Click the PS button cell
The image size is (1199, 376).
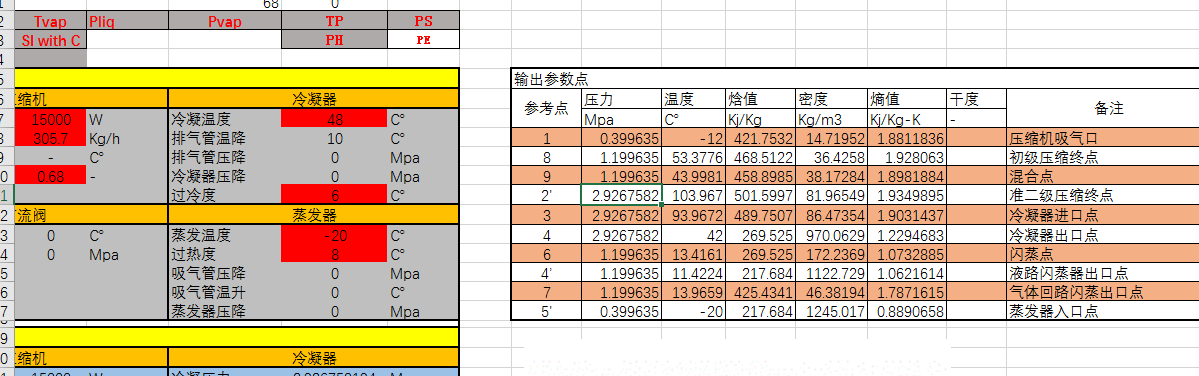click(x=424, y=21)
